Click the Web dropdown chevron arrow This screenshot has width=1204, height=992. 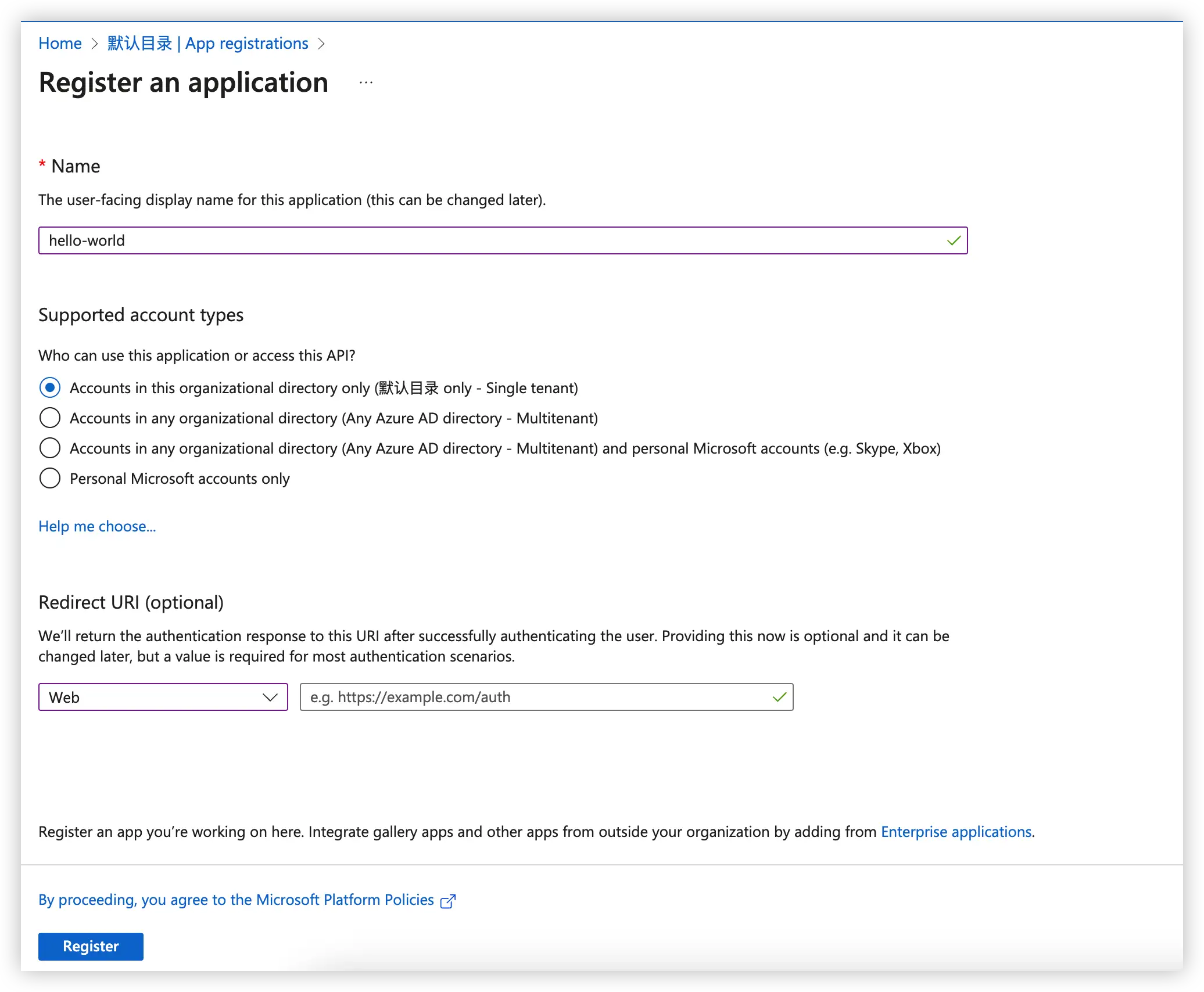[x=270, y=697]
